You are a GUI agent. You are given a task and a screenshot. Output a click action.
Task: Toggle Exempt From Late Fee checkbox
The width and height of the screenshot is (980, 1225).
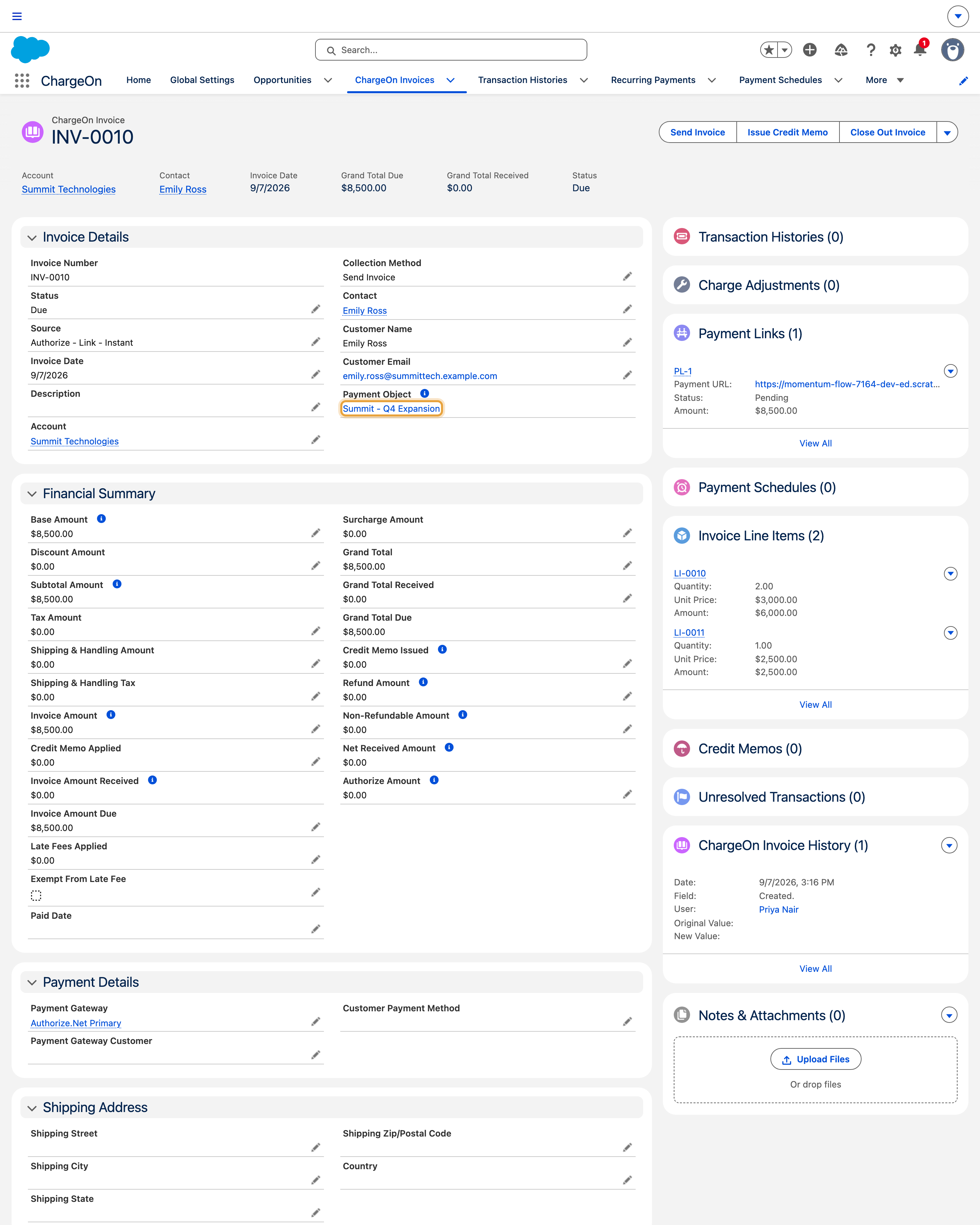(x=36, y=896)
